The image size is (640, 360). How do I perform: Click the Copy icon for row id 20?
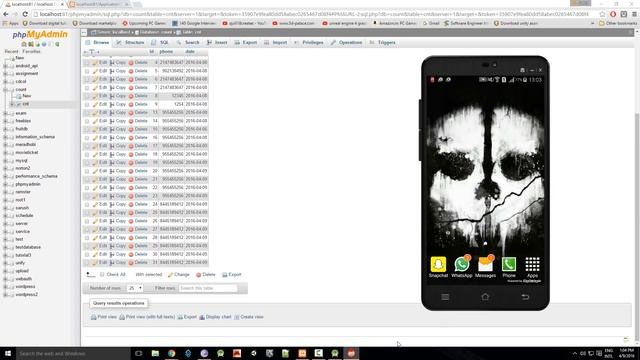[112, 171]
